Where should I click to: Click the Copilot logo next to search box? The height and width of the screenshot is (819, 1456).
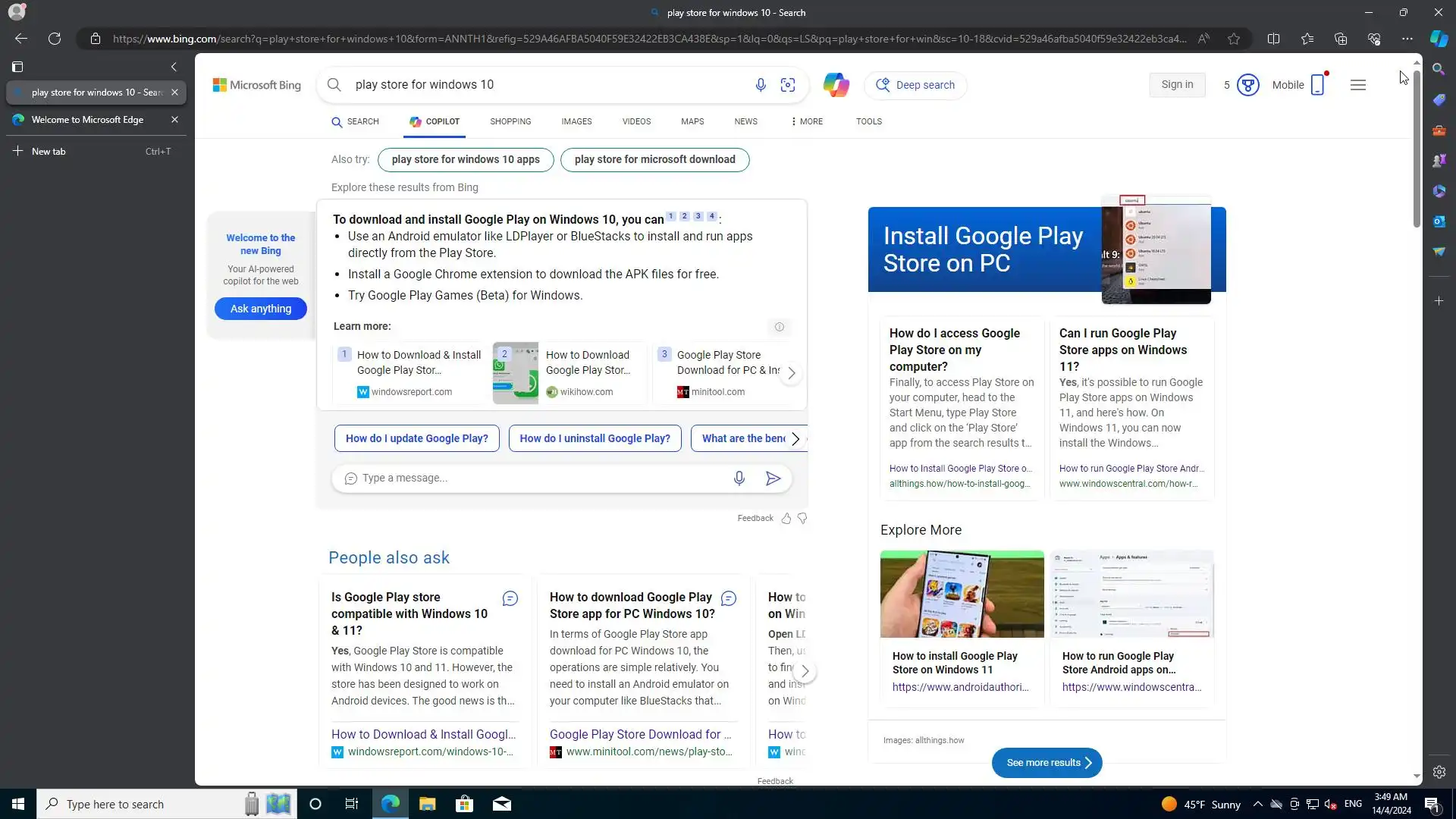(x=836, y=85)
